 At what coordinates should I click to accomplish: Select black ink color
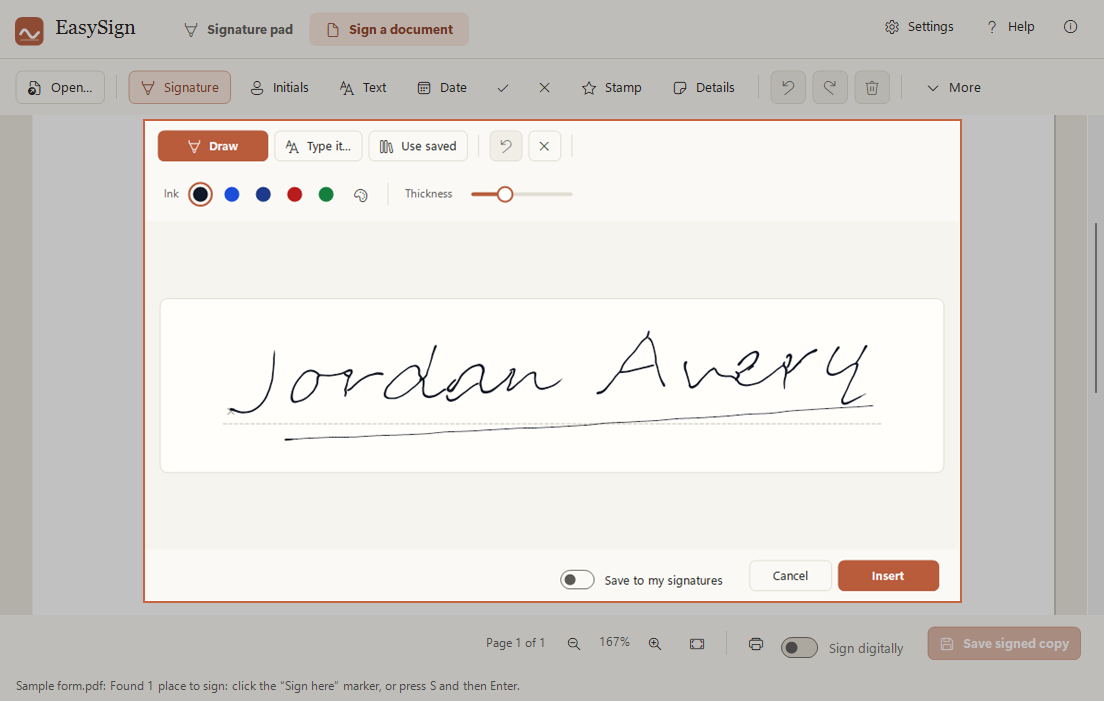pos(200,194)
